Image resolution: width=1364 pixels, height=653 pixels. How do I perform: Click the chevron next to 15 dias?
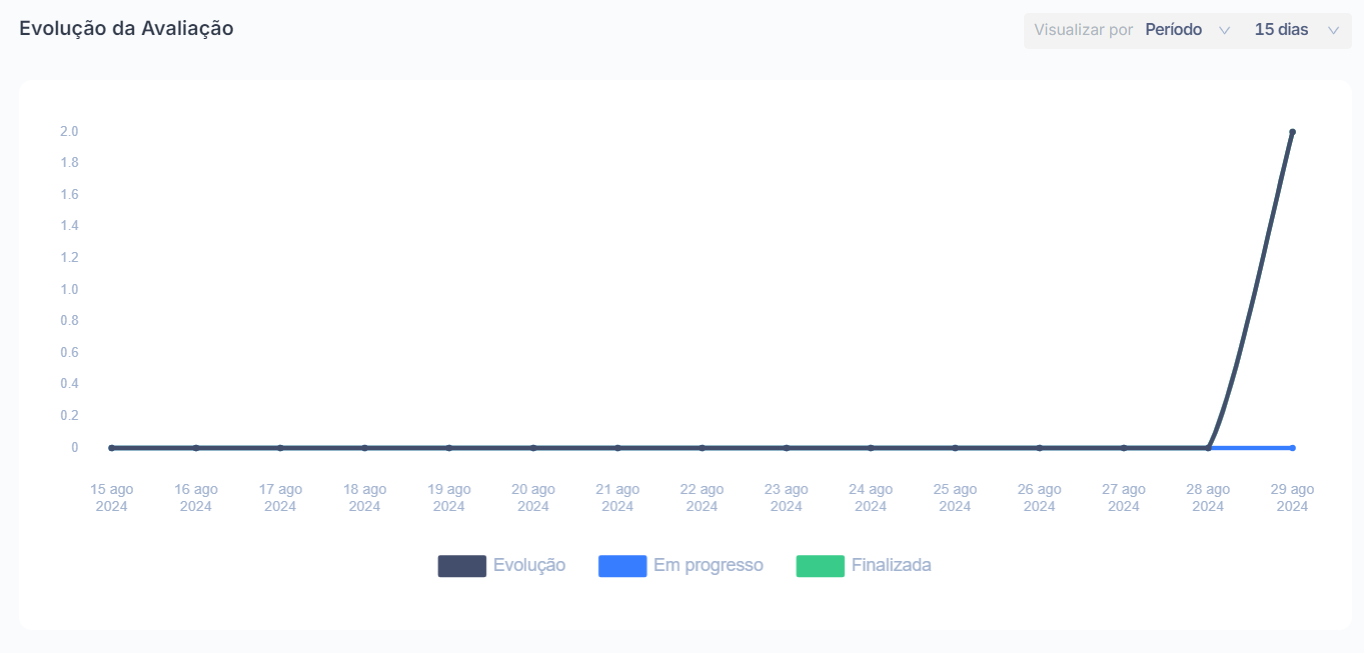click(x=1333, y=31)
